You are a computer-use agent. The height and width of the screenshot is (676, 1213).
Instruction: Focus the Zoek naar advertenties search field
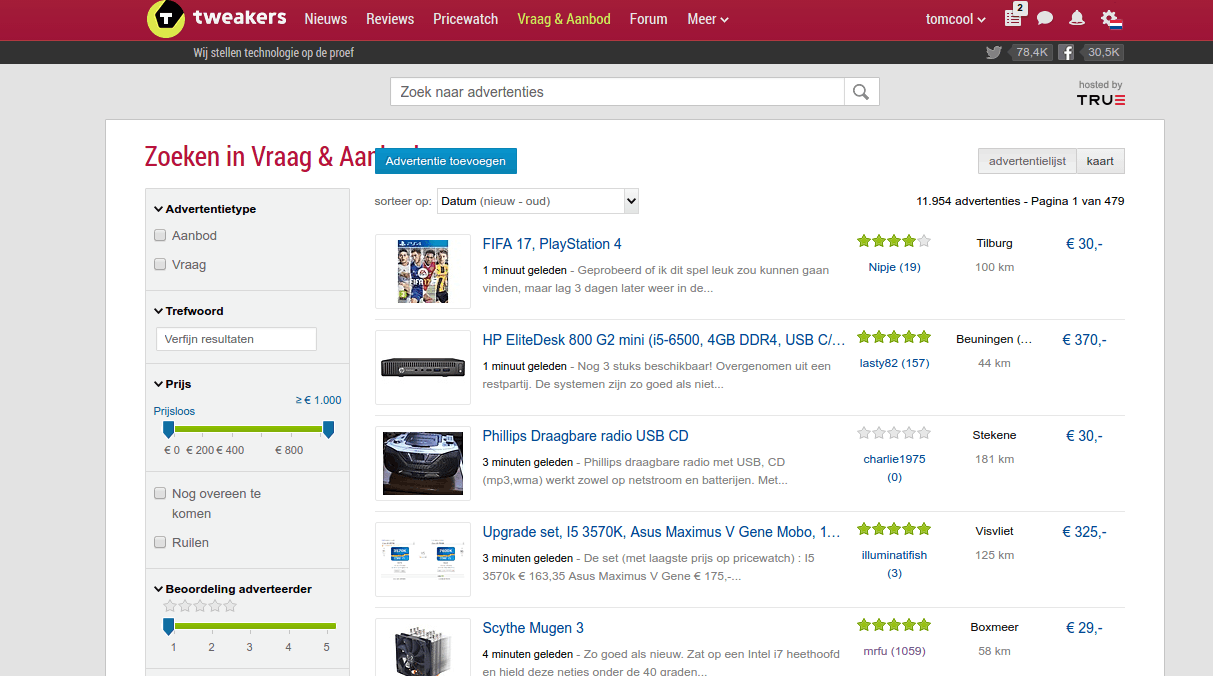[617, 92]
